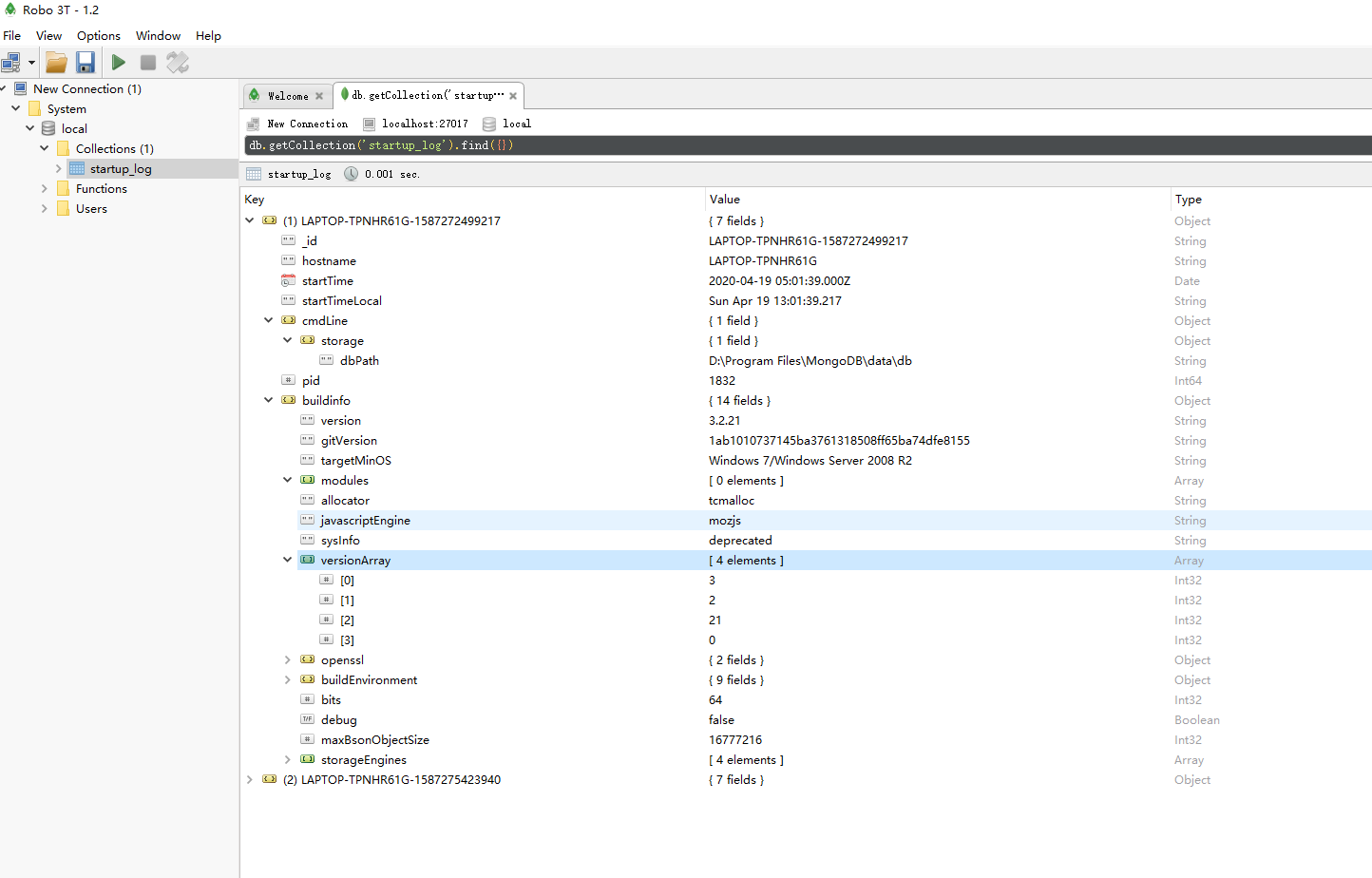Screen dimensions: 1372x878
Task: Open the Window menu
Action: pyautogui.click(x=158, y=36)
